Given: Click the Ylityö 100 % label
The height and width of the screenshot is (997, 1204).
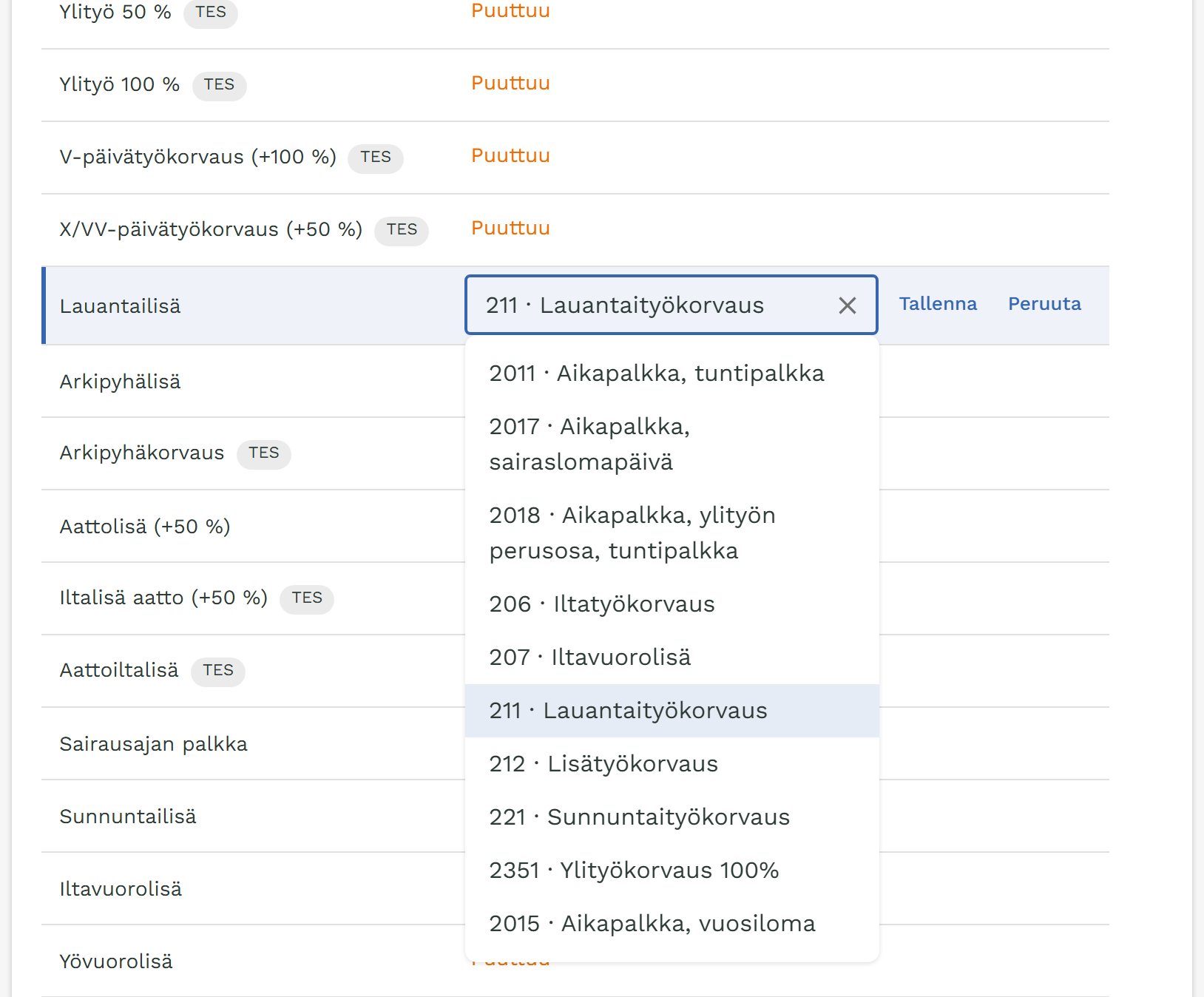Looking at the screenshot, I should pos(120,84).
